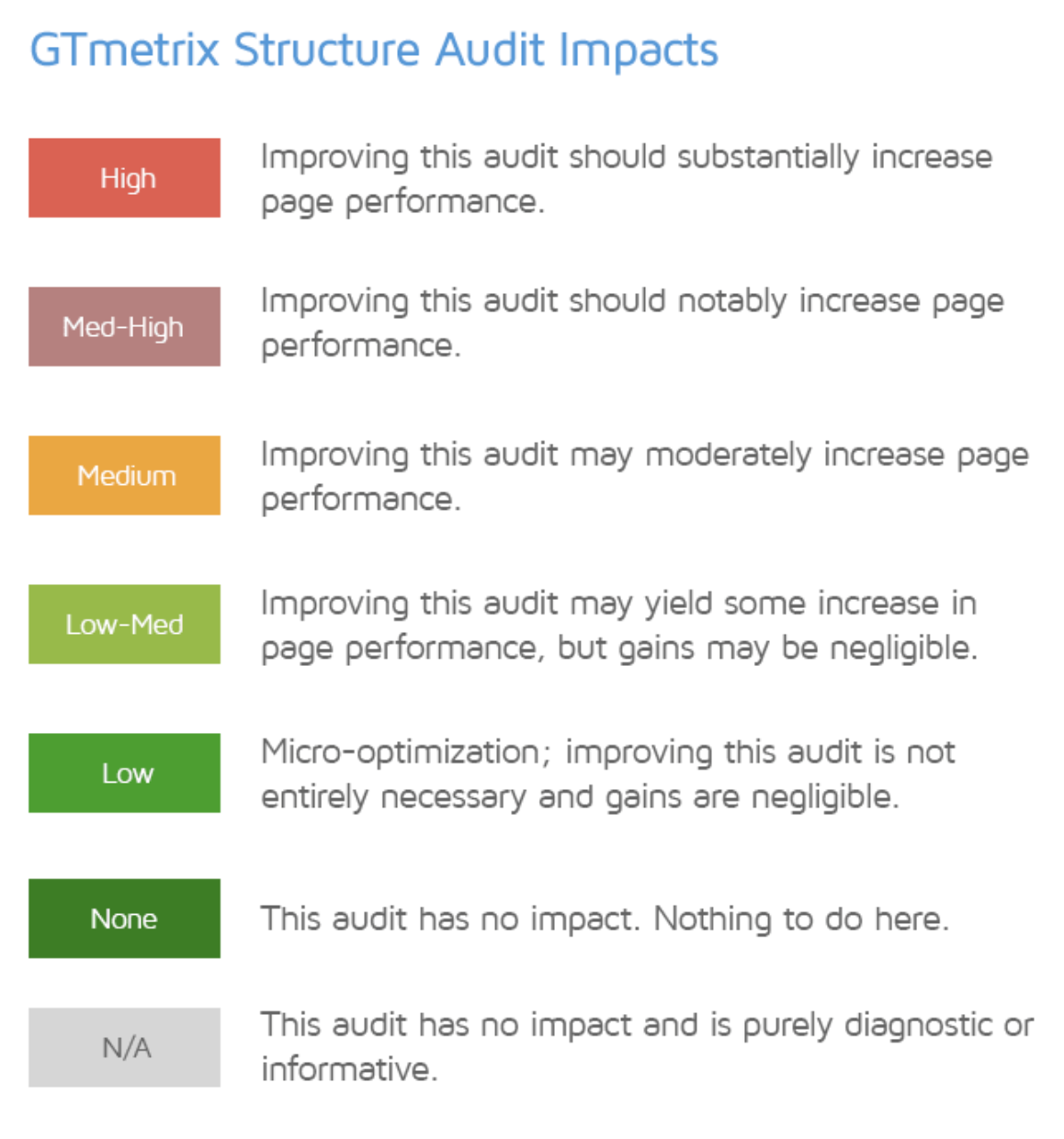Image resolution: width=1064 pixels, height=1139 pixels.
Task: Click the orange Medium impact badge
Action: click(124, 476)
